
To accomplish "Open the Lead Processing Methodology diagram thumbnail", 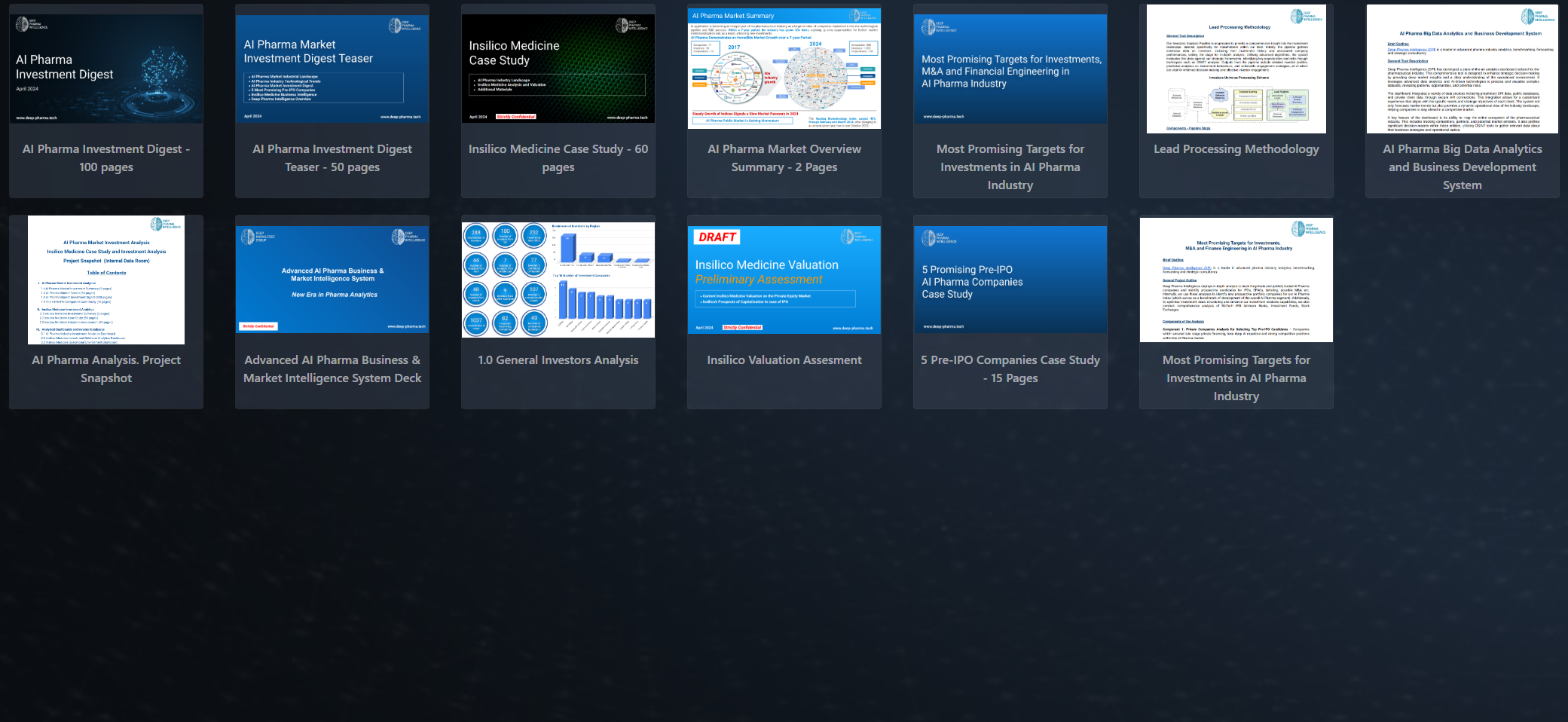I will 1236,69.
